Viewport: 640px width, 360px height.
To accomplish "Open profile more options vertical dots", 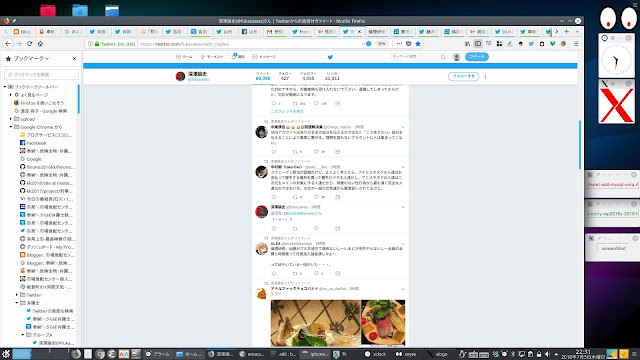I will coord(485,76).
